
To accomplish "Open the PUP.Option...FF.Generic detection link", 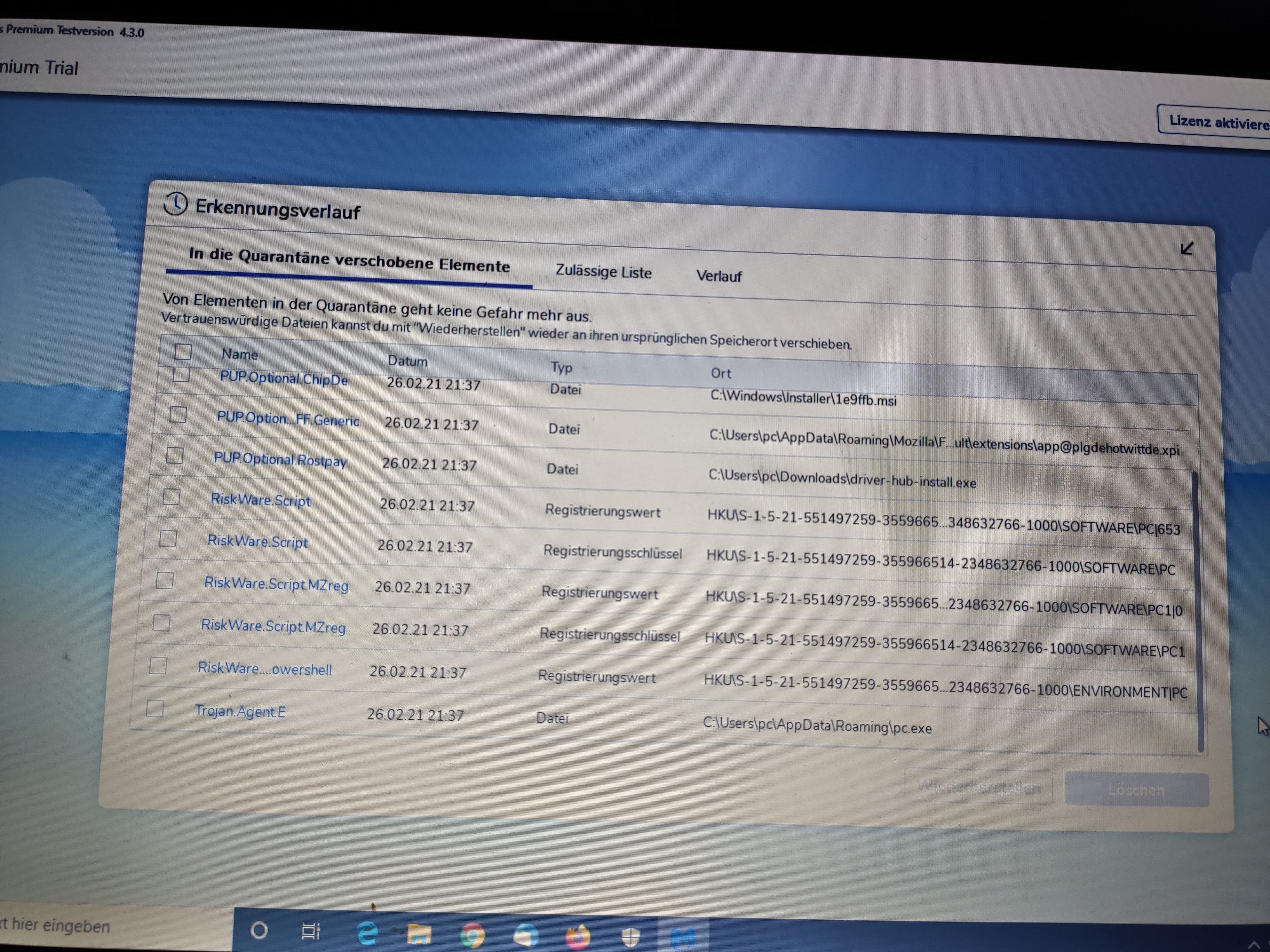I will tap(288, 419).
